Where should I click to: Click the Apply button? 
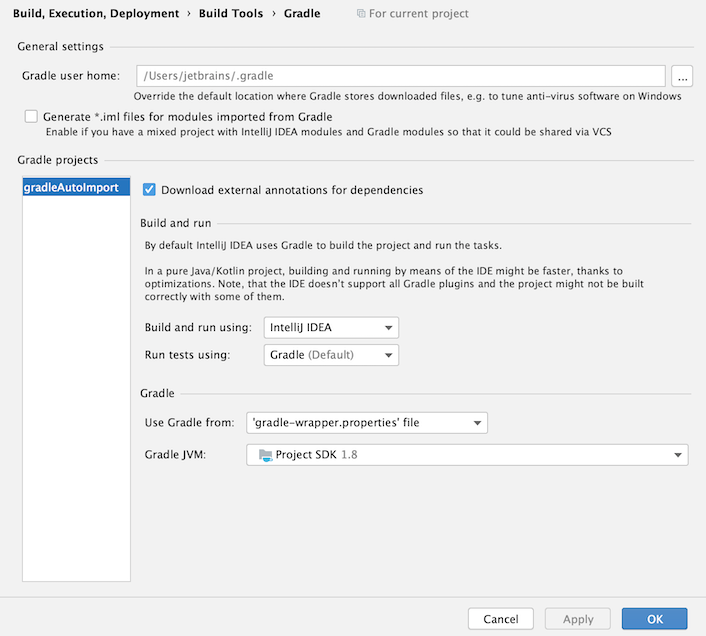(578, 619)
